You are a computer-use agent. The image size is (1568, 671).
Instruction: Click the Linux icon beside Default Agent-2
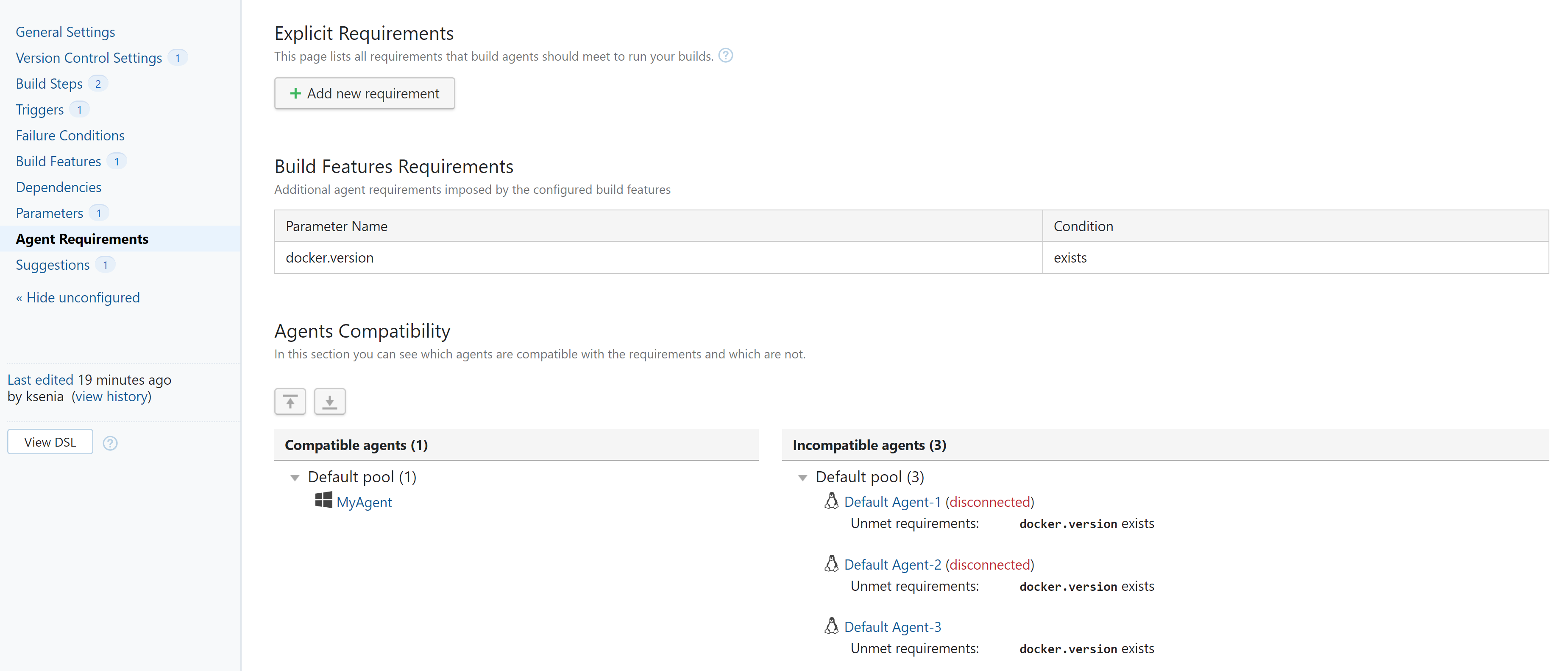coord(831,563)
